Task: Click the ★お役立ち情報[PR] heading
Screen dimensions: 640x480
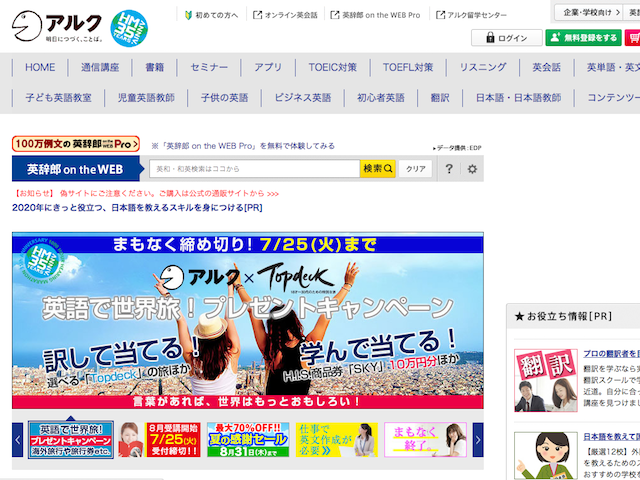Action: tap(563, 316)
